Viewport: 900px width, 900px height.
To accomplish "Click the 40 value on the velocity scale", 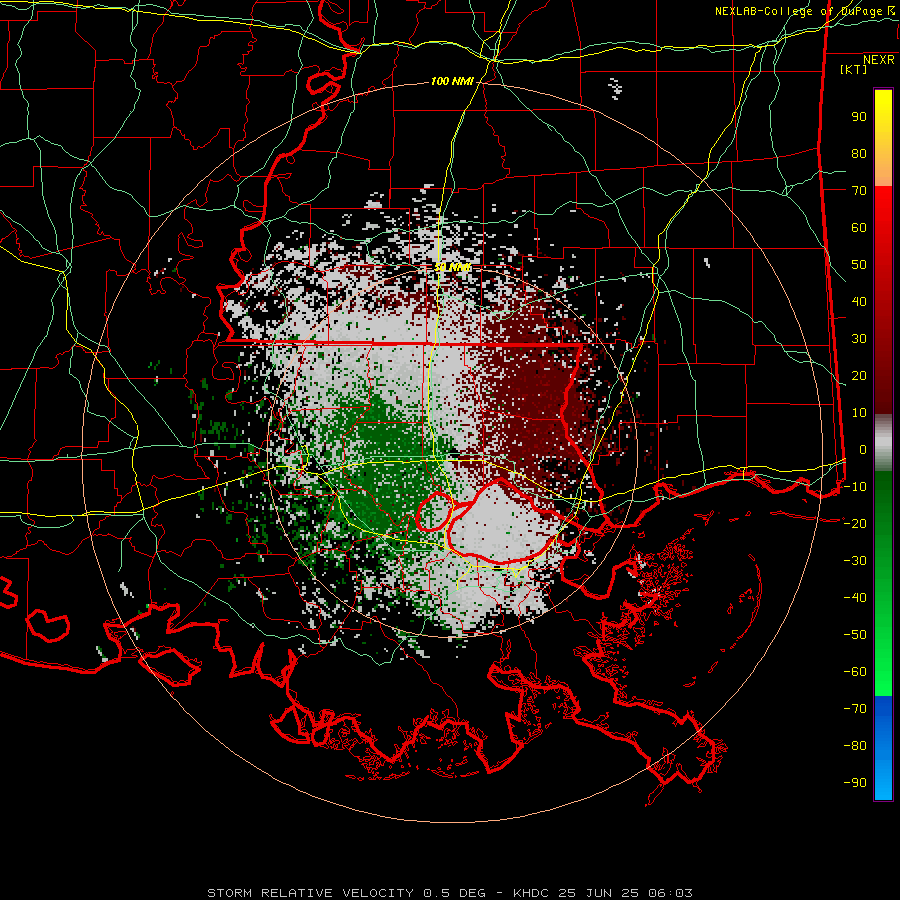I will point(859,301).
